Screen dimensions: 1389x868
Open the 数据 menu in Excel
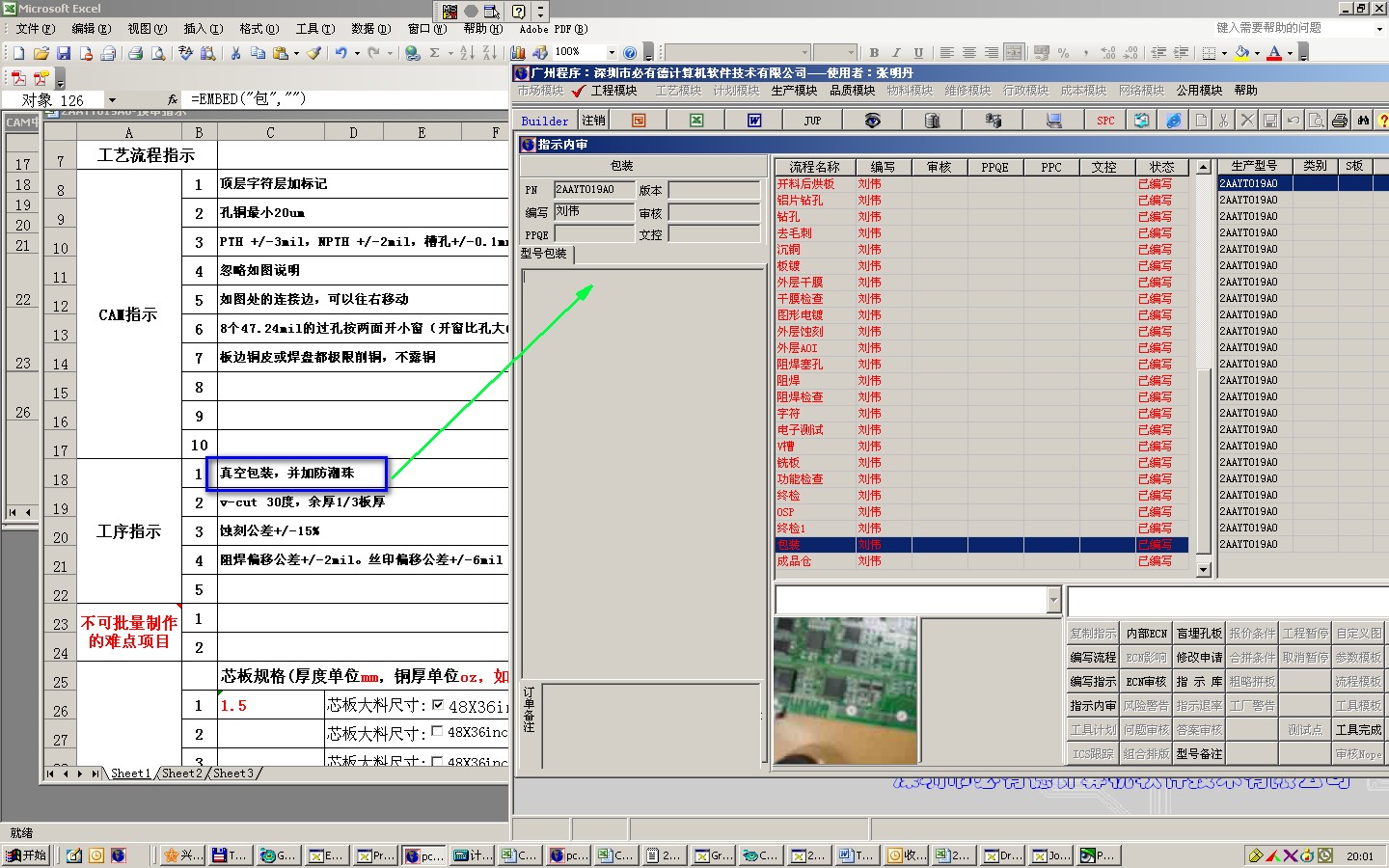coord(370,29)
